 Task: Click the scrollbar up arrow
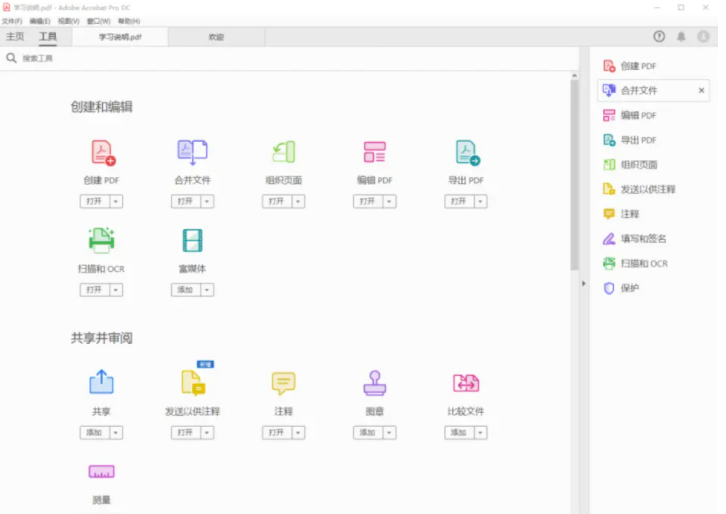click(575, 75)
